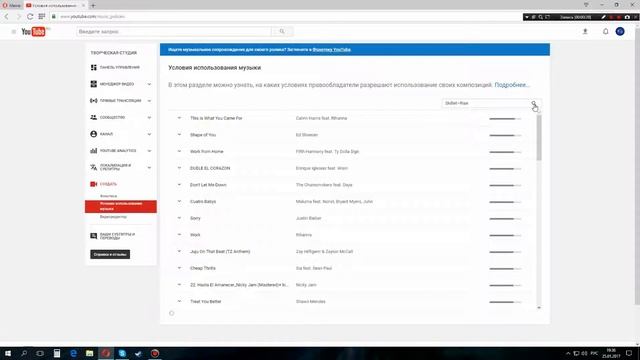
Task: Expand the YouTube Analytics section chevron
Action: point(149,151)
